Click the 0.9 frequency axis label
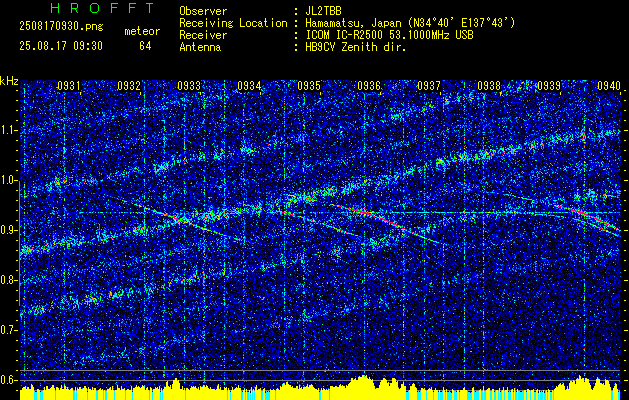 (x=7, y=230)
